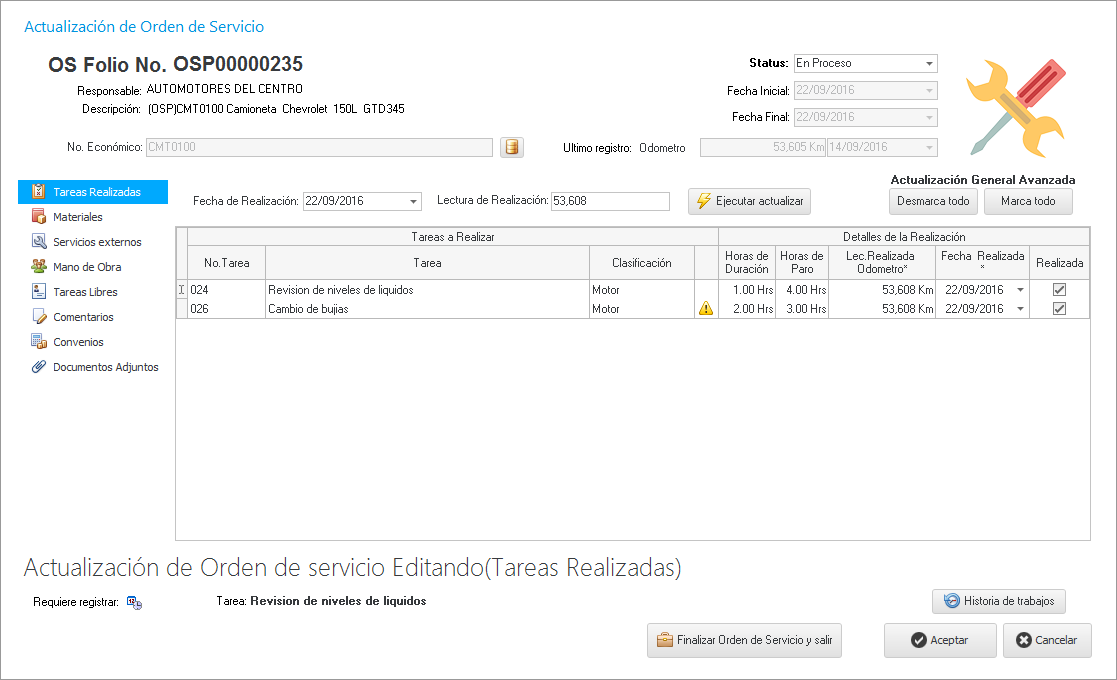Click the Mano de Obra people icon
The width and height of the screenshot is (1117, 680).
click(39, 267)
